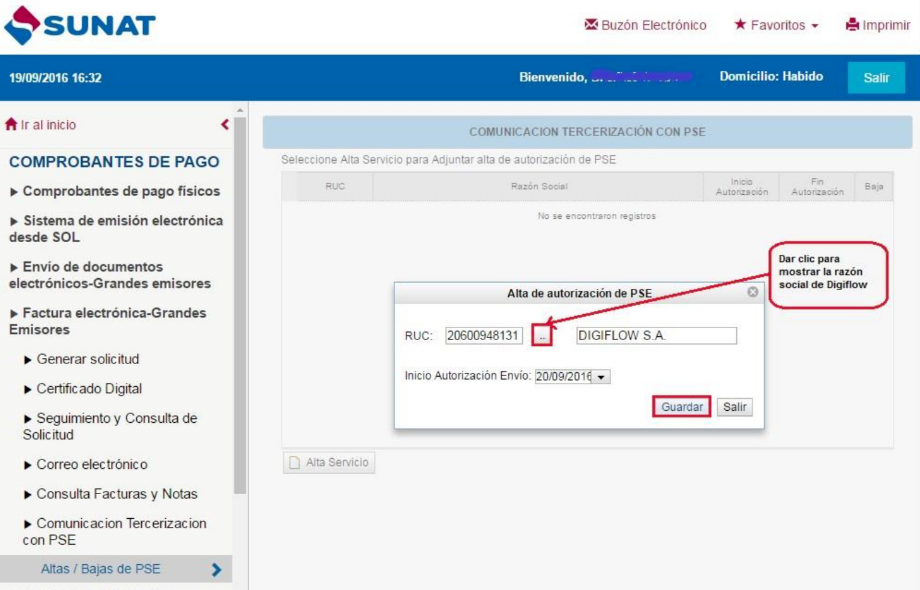
Task: Close the Alta de autorización dialog
Action: pos(752,293)
